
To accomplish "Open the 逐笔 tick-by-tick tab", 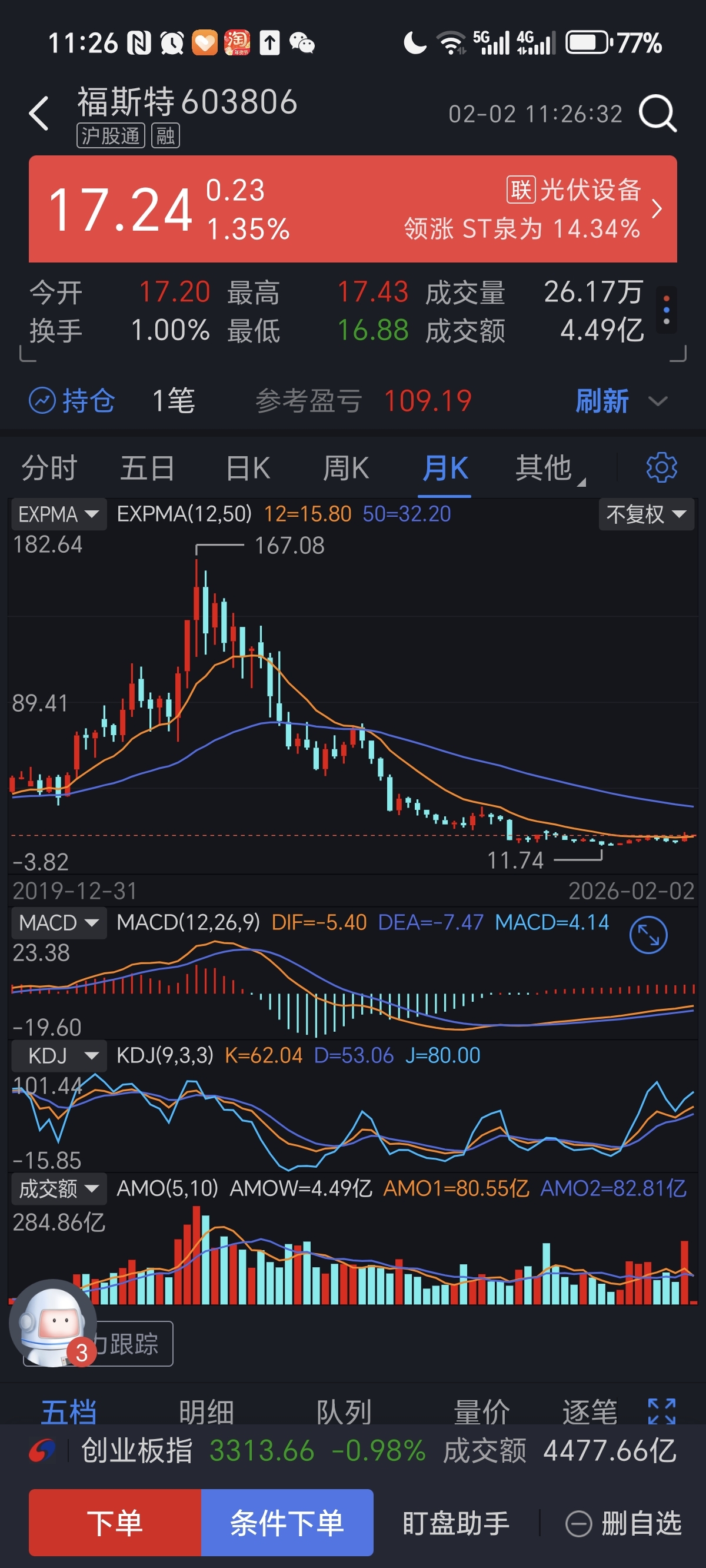I will click(x=590, y=1411).
